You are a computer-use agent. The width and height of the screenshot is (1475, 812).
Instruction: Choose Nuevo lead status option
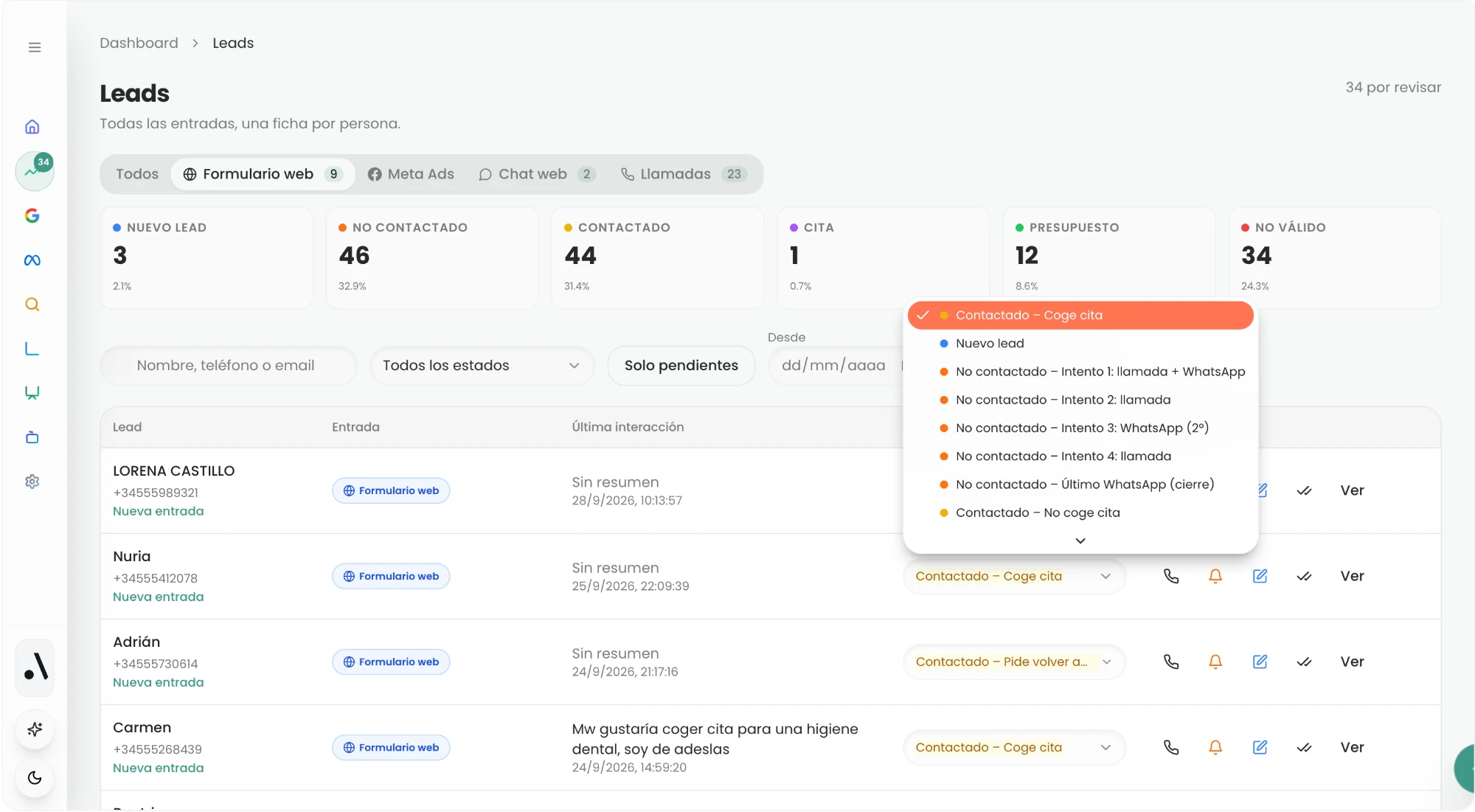(x=1080, y=344)
